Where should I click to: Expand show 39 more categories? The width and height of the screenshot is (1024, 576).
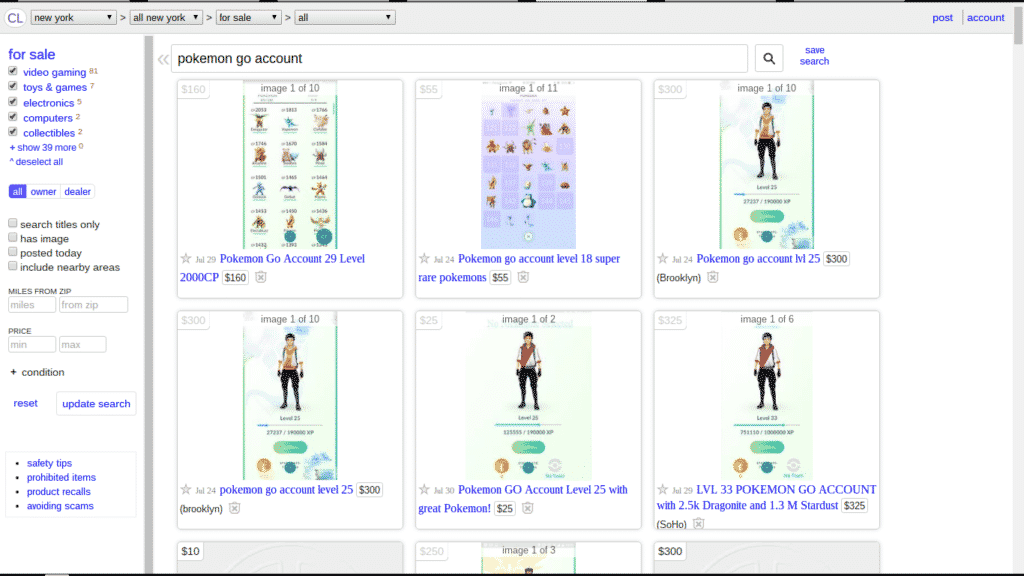[43, 148]
